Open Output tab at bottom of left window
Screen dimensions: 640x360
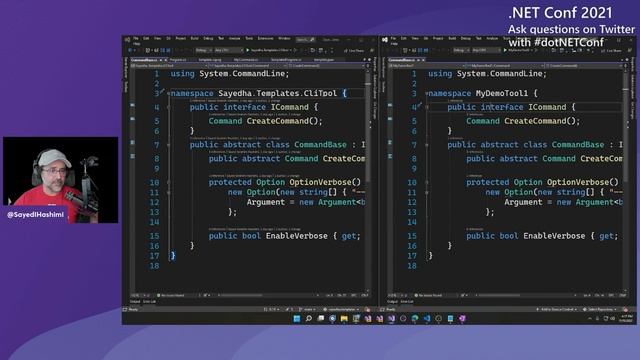pyautogui.click(x=135, y=302)
